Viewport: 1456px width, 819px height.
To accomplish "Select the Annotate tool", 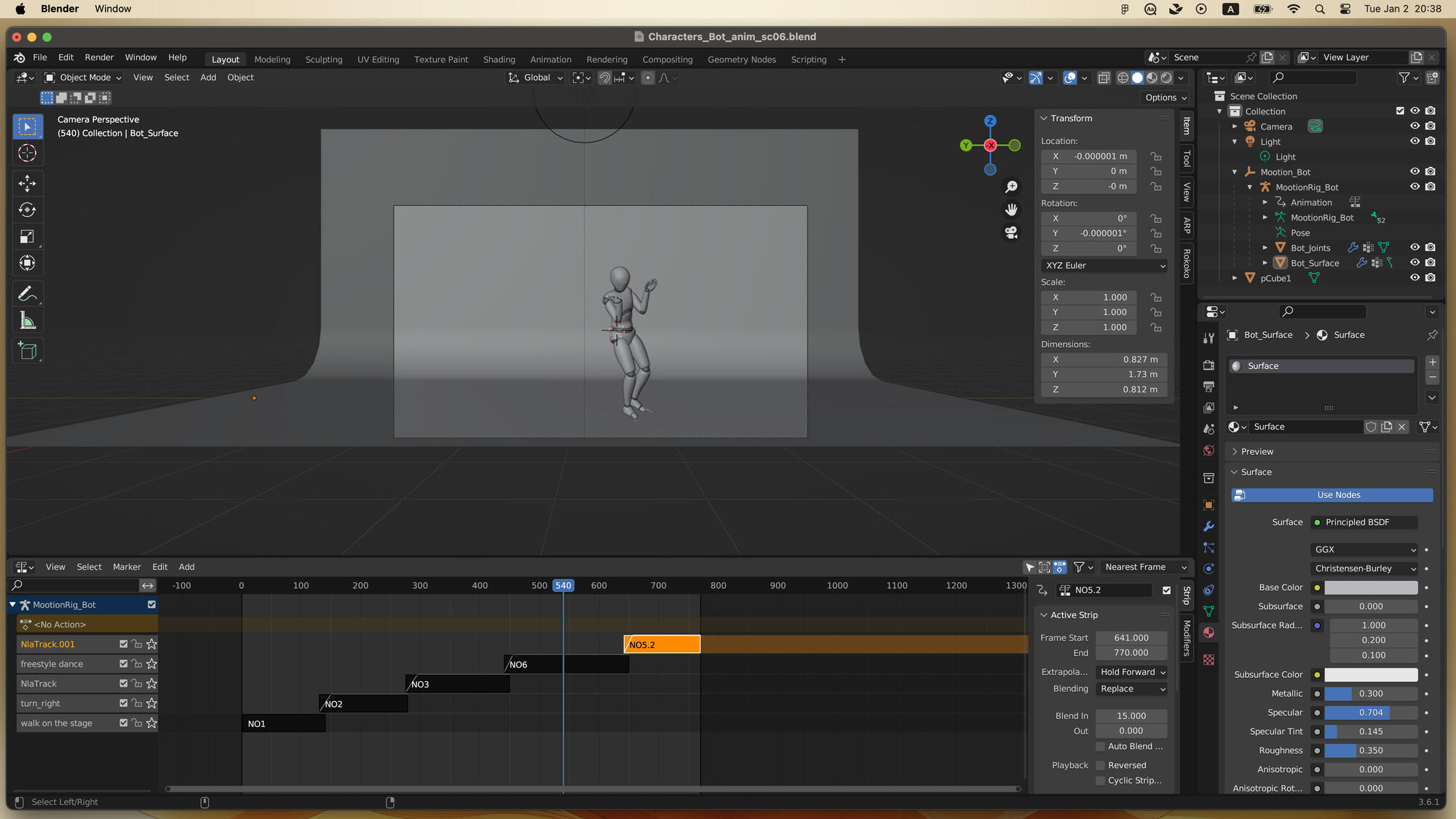I will 28,293.
